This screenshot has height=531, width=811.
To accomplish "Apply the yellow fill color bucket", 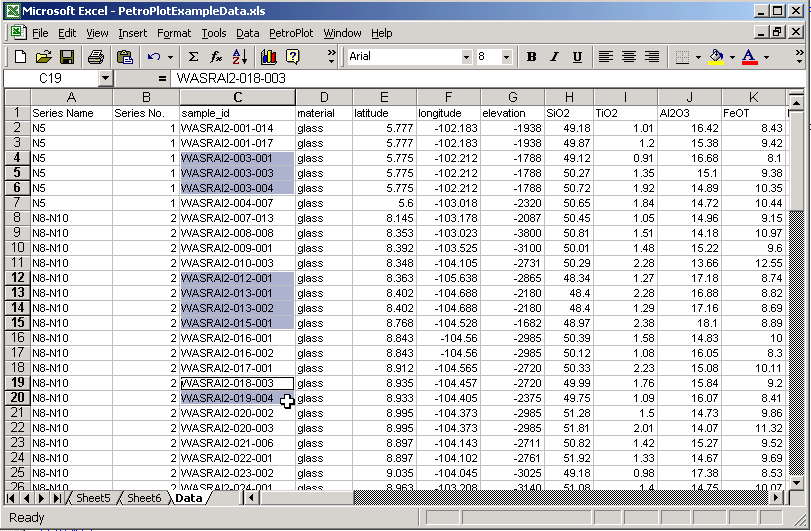I will (x=716, y=57).
